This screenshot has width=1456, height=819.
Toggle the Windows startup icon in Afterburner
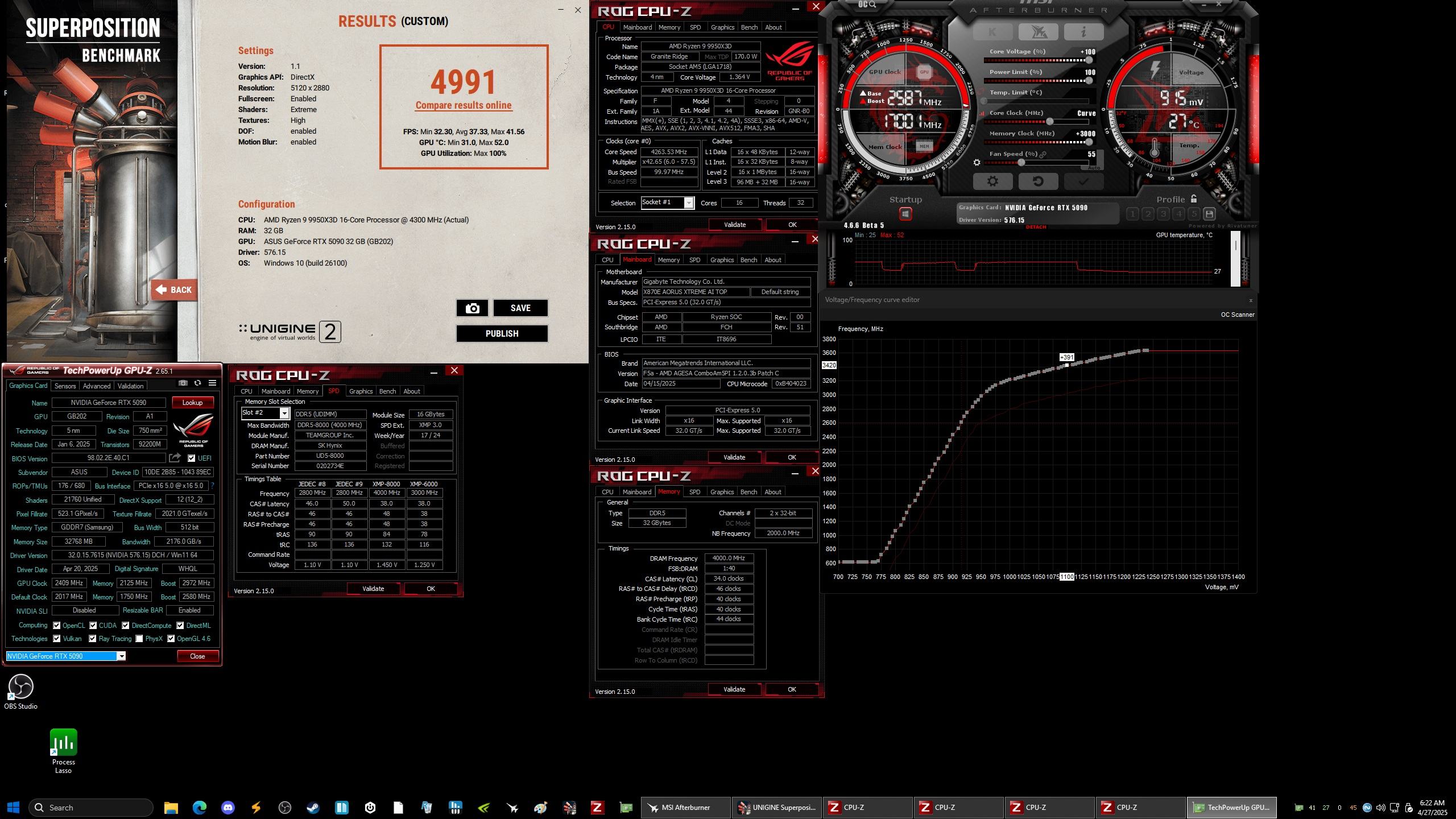tap(905, 214)
